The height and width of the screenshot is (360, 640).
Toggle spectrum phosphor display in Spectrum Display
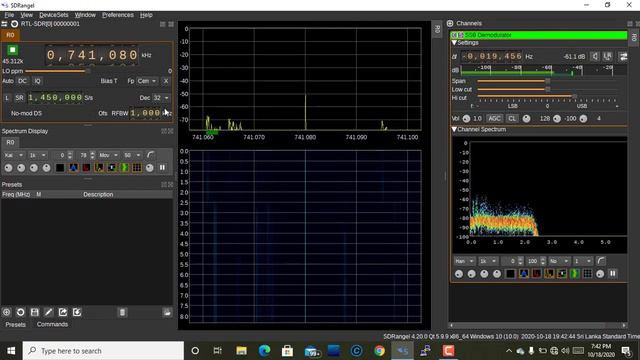click(73, 168)
